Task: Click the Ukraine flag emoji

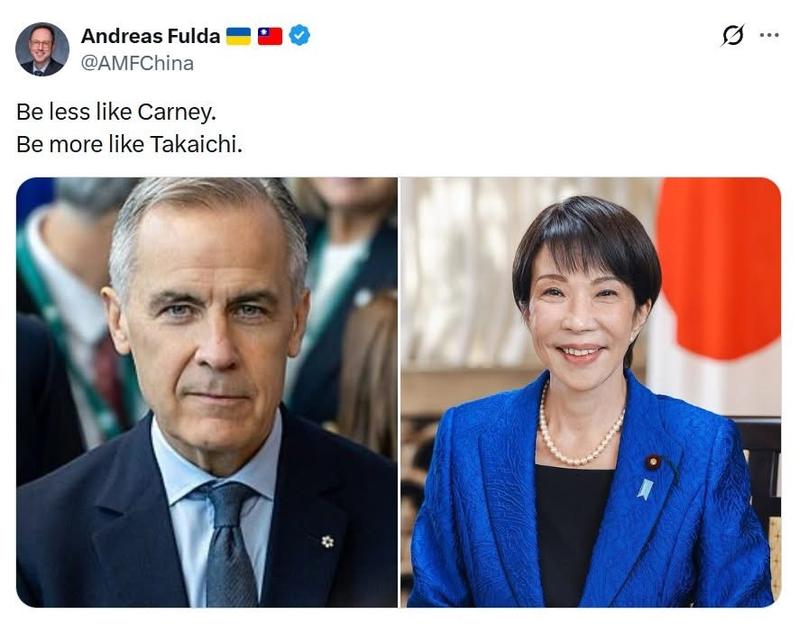Action: pos(238,36)
